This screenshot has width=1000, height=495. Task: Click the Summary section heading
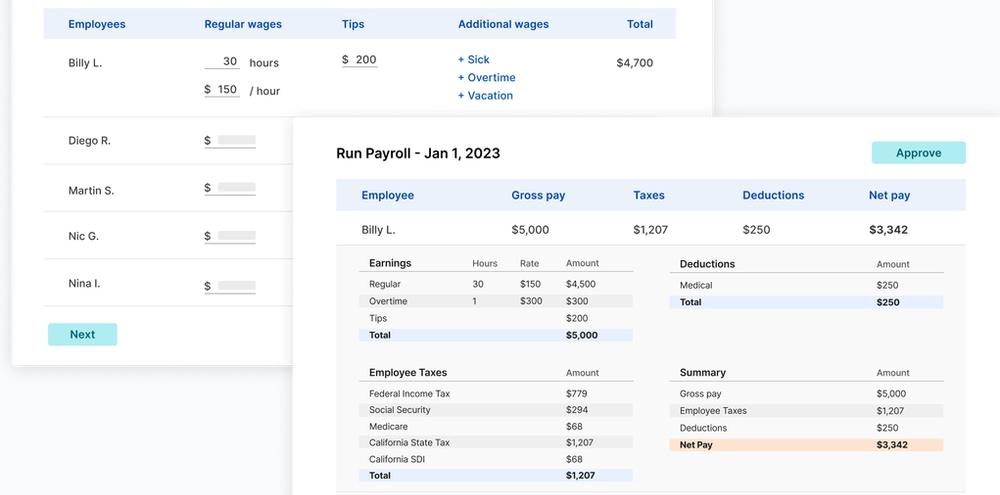pyautogui.click(x=703, y=373)
